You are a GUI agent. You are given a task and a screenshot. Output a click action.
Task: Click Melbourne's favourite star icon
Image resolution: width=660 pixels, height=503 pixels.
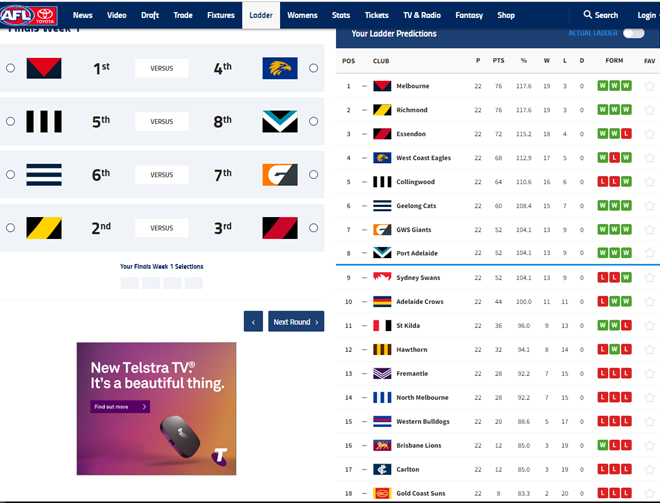[649, 86]
